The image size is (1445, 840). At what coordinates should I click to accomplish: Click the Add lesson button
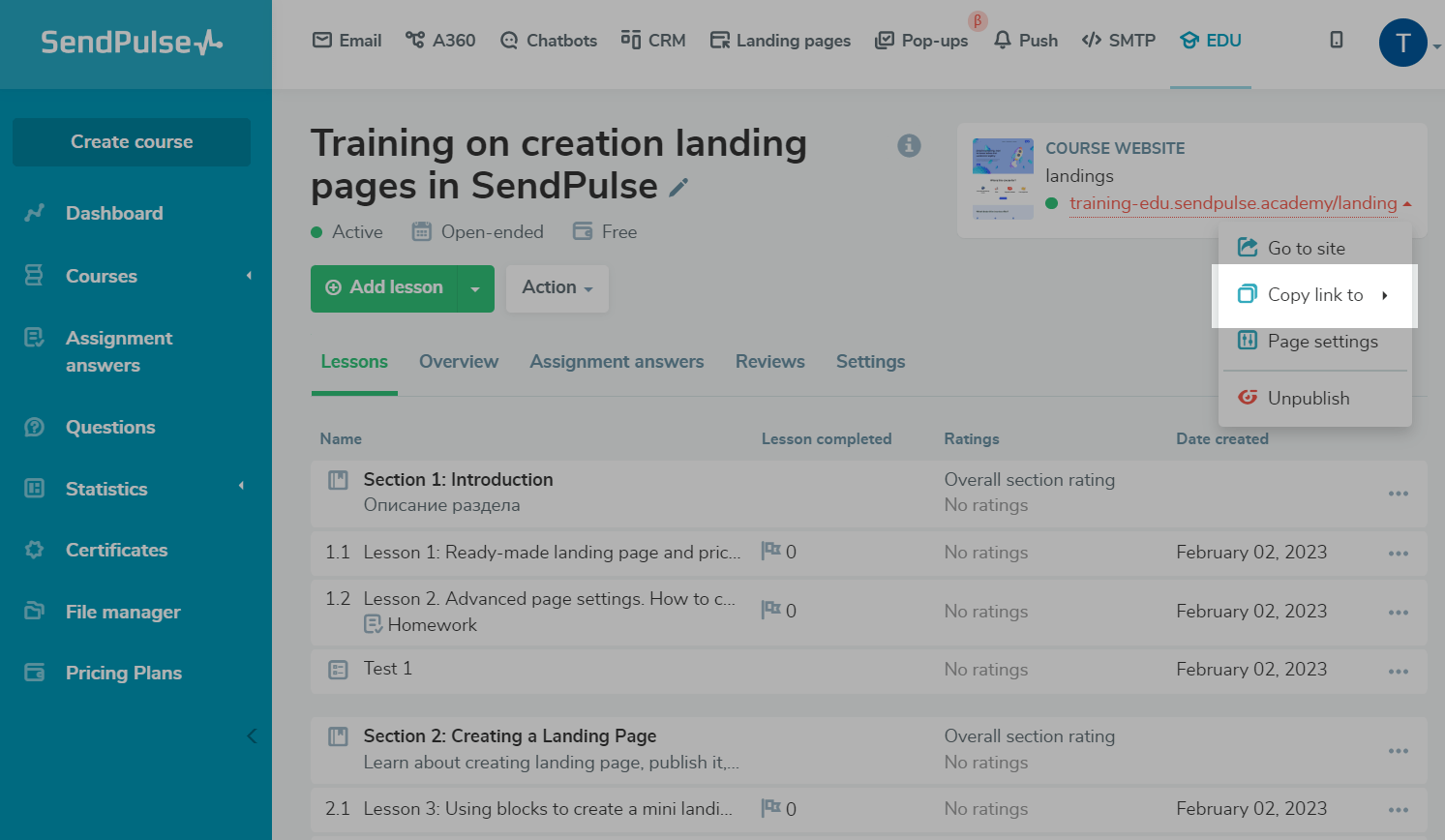(x=385, y=288)
